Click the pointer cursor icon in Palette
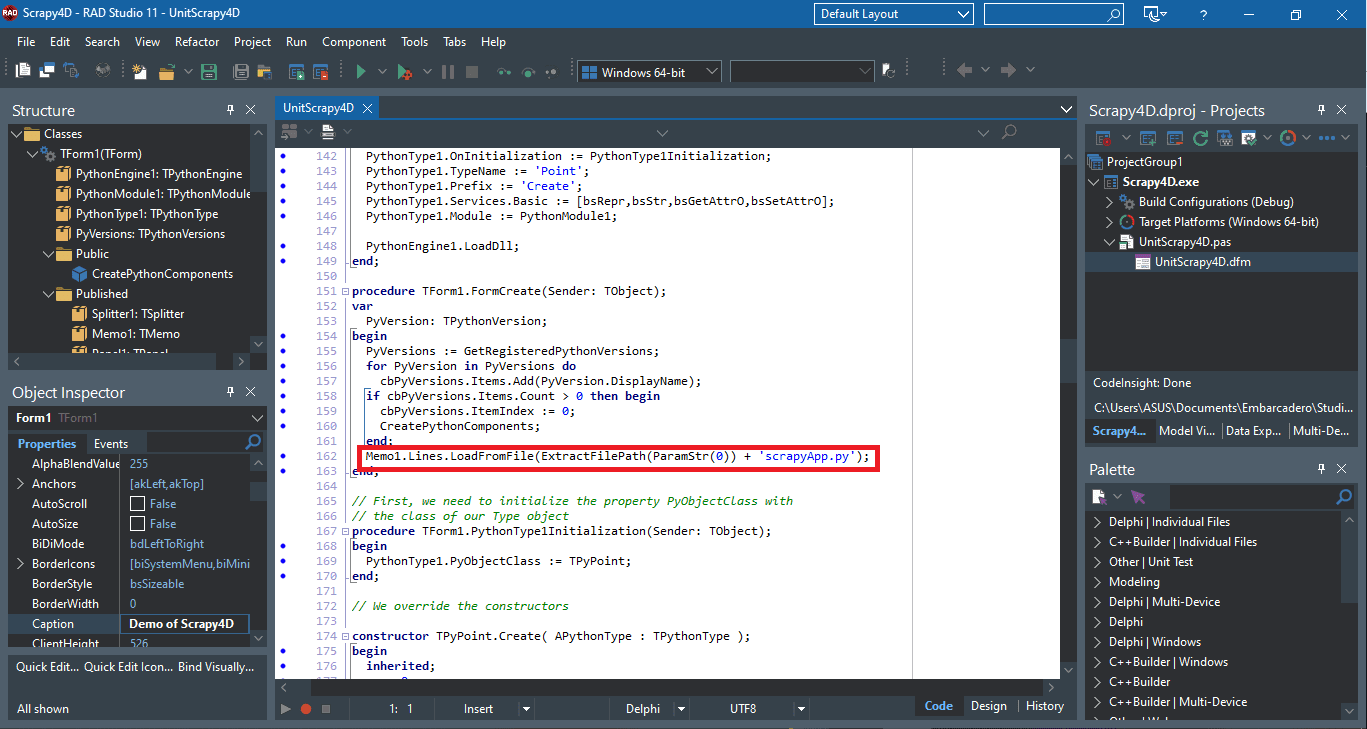 coord(1138,497)
